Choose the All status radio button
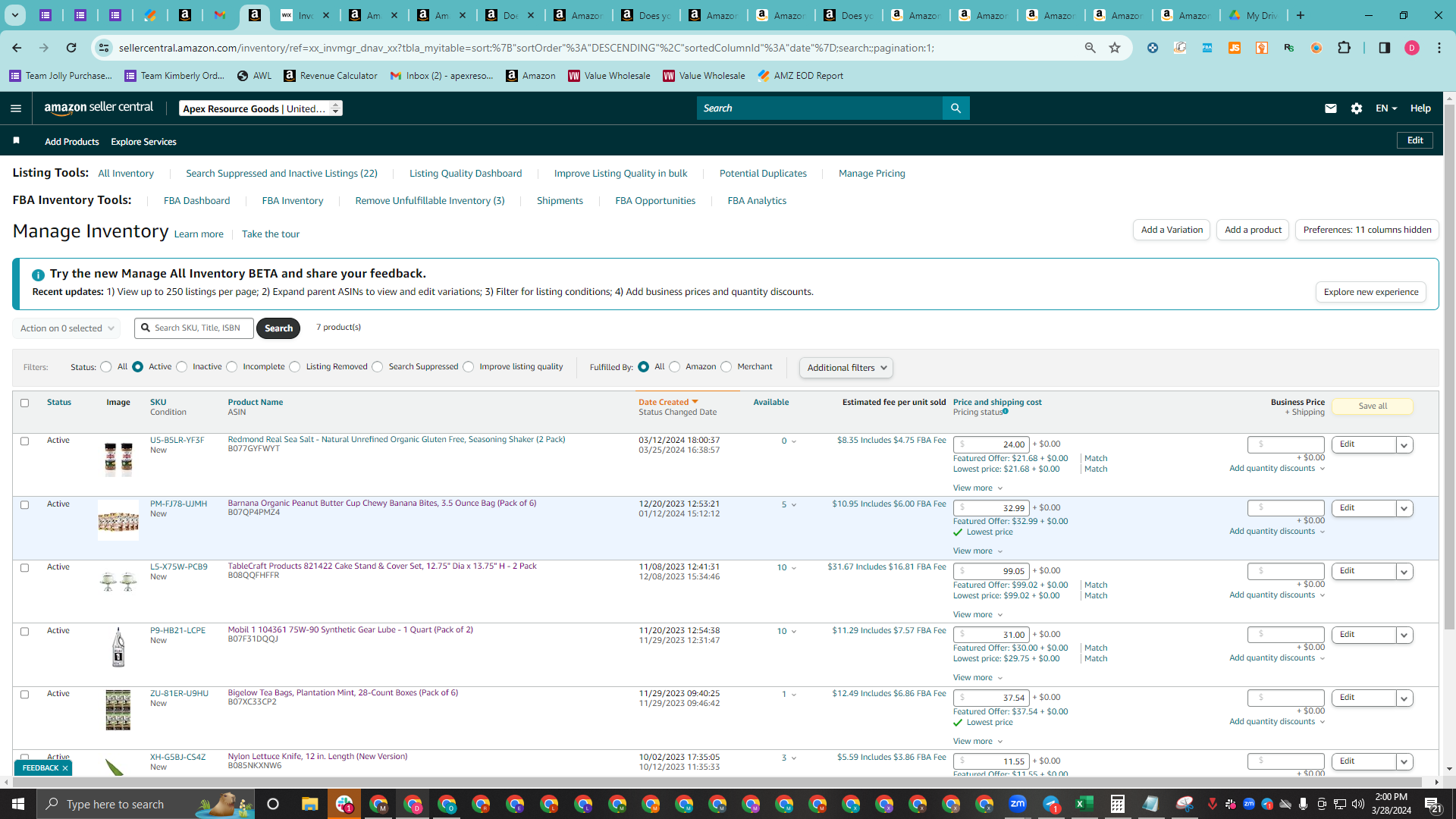The width and height of the screenshot is (1456, 819). tap(106, 367)
